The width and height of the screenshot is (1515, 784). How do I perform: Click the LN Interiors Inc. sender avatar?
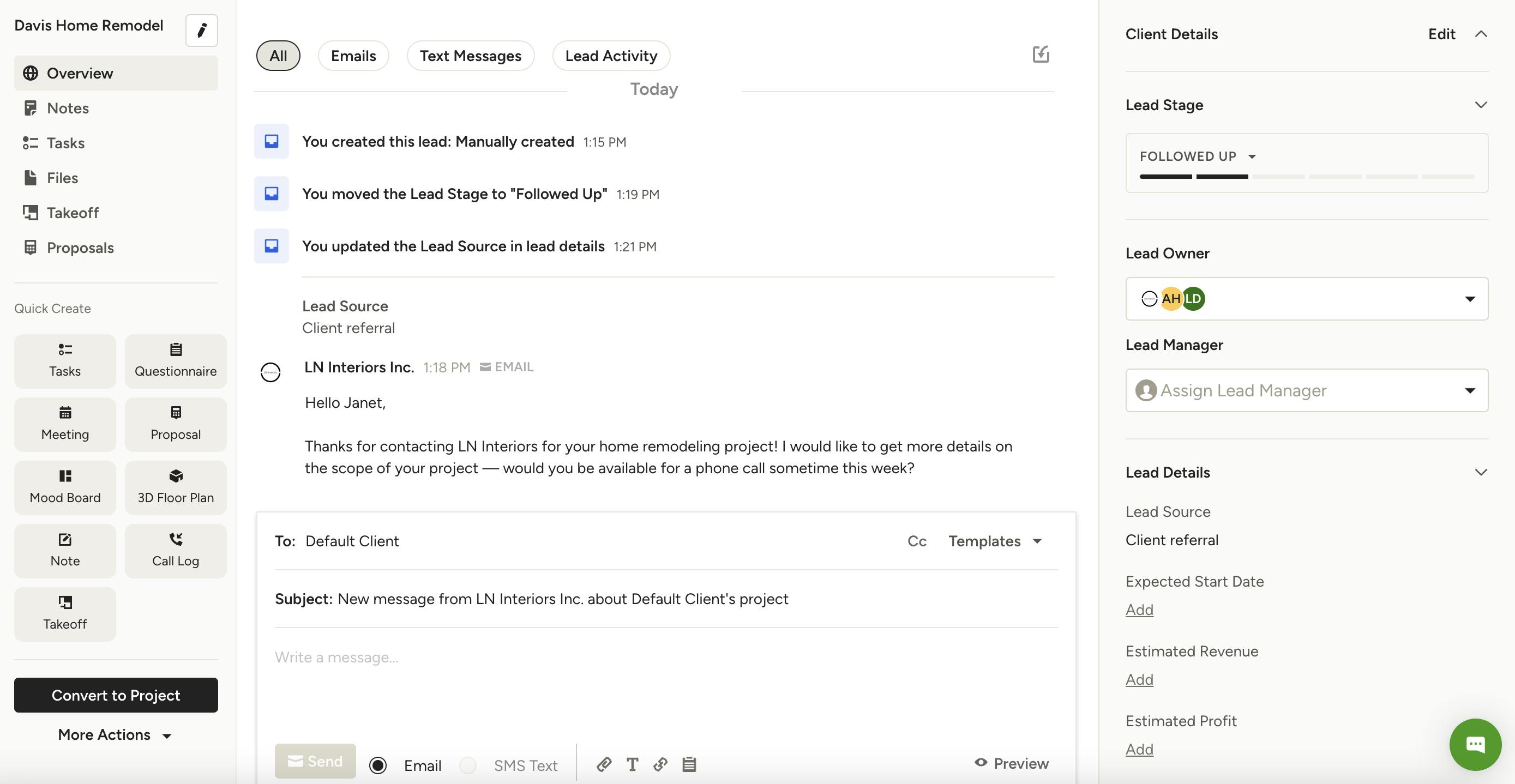coord(270,372)
